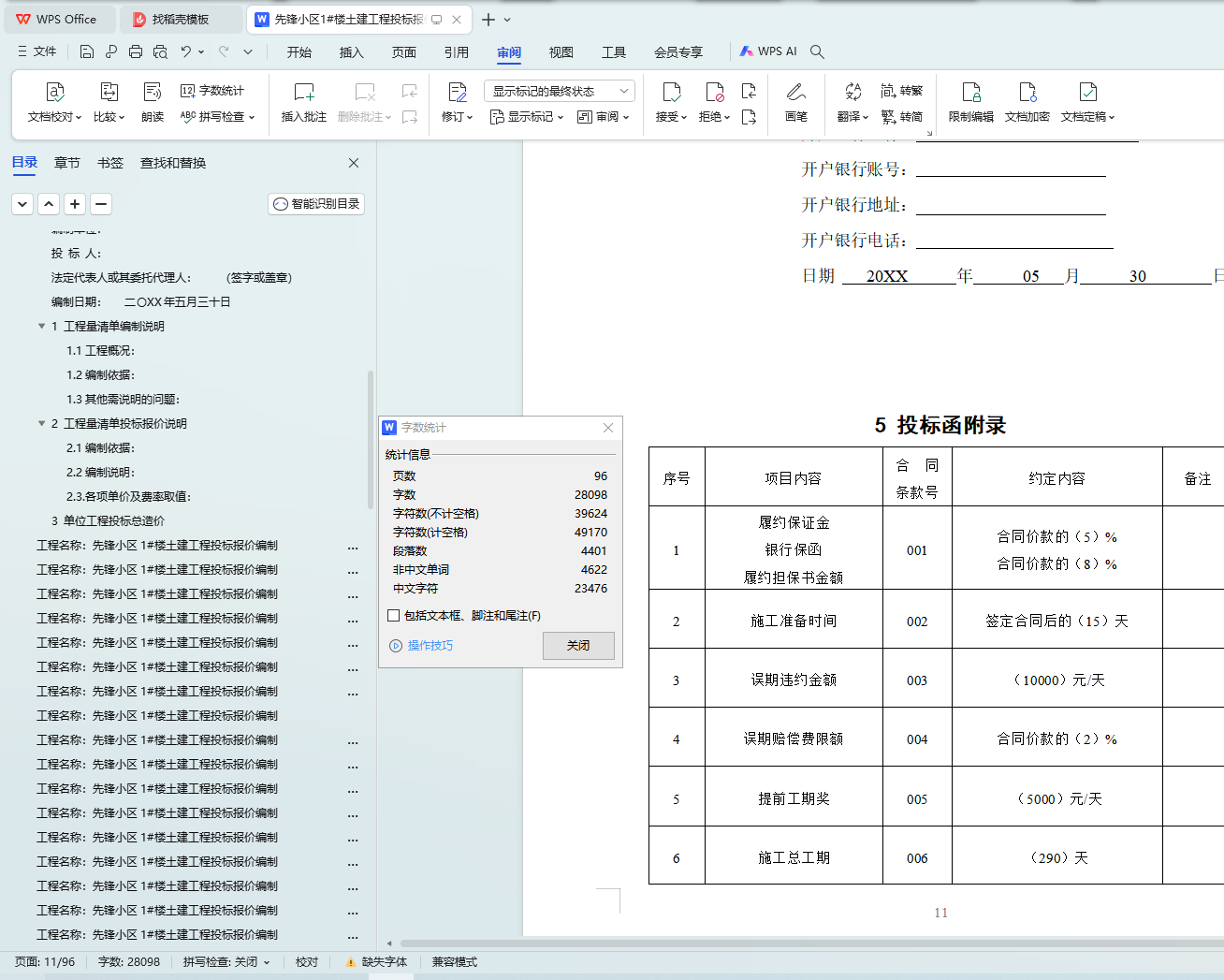Open 字数统计 word count from ribbon

coord(212,91)
